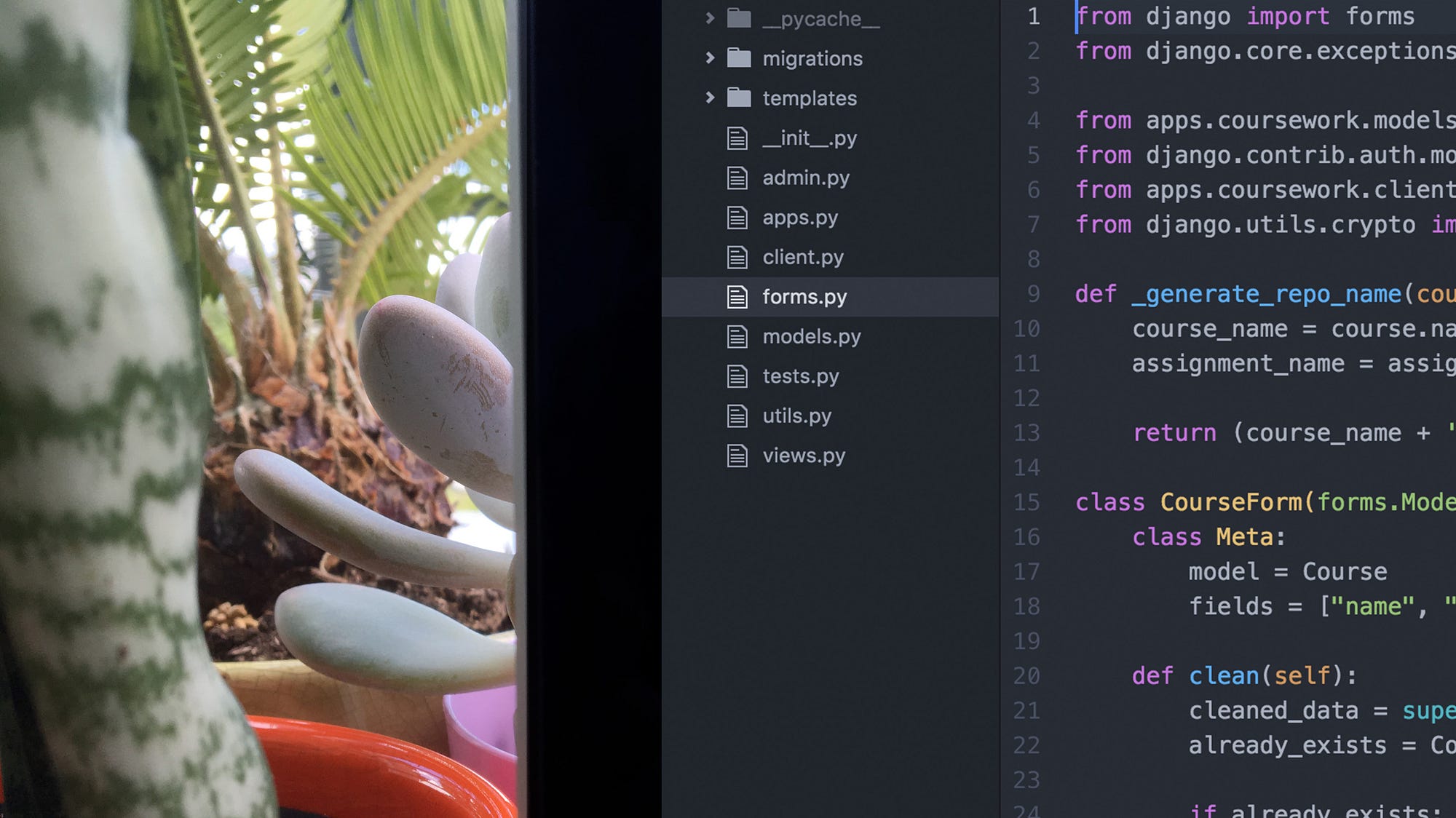Click the file icon beside views.py
The image size is (1456, 818).
point(737,456)
